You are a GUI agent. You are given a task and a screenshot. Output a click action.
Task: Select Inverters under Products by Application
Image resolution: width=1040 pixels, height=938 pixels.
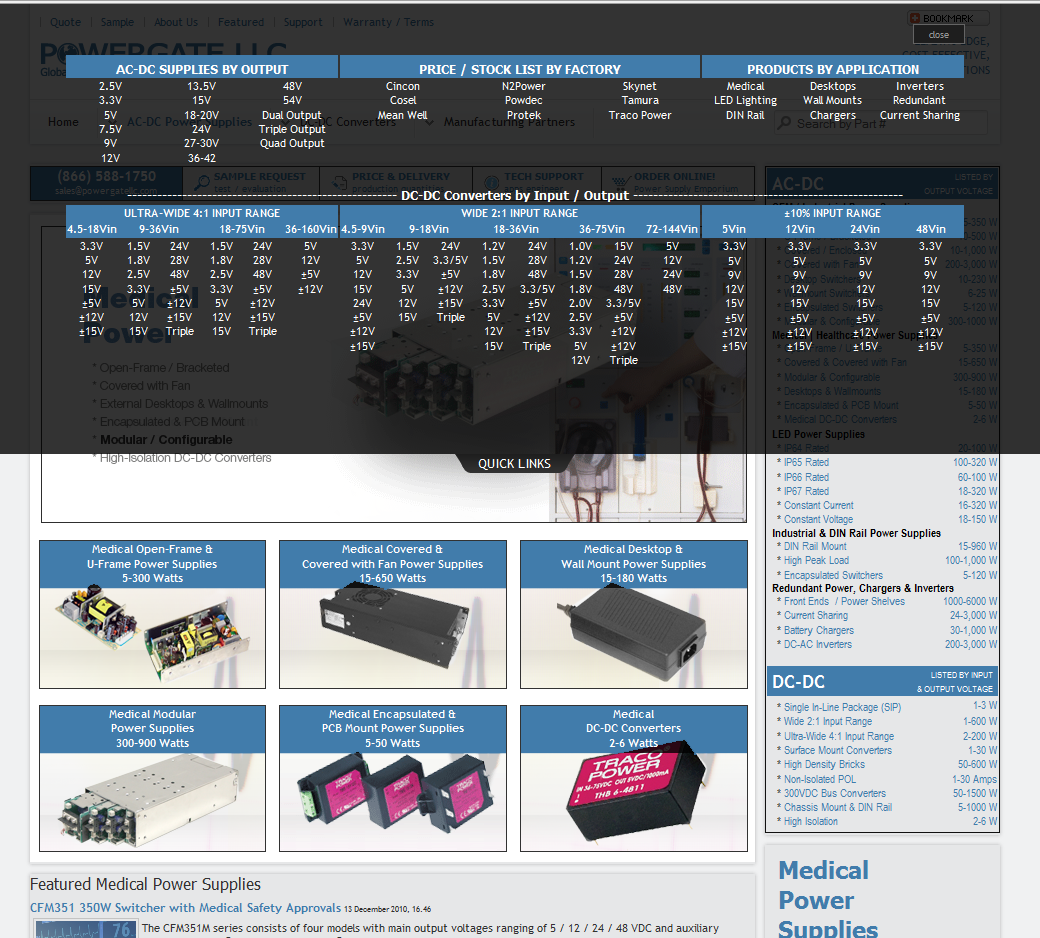(x=919, y=86)
